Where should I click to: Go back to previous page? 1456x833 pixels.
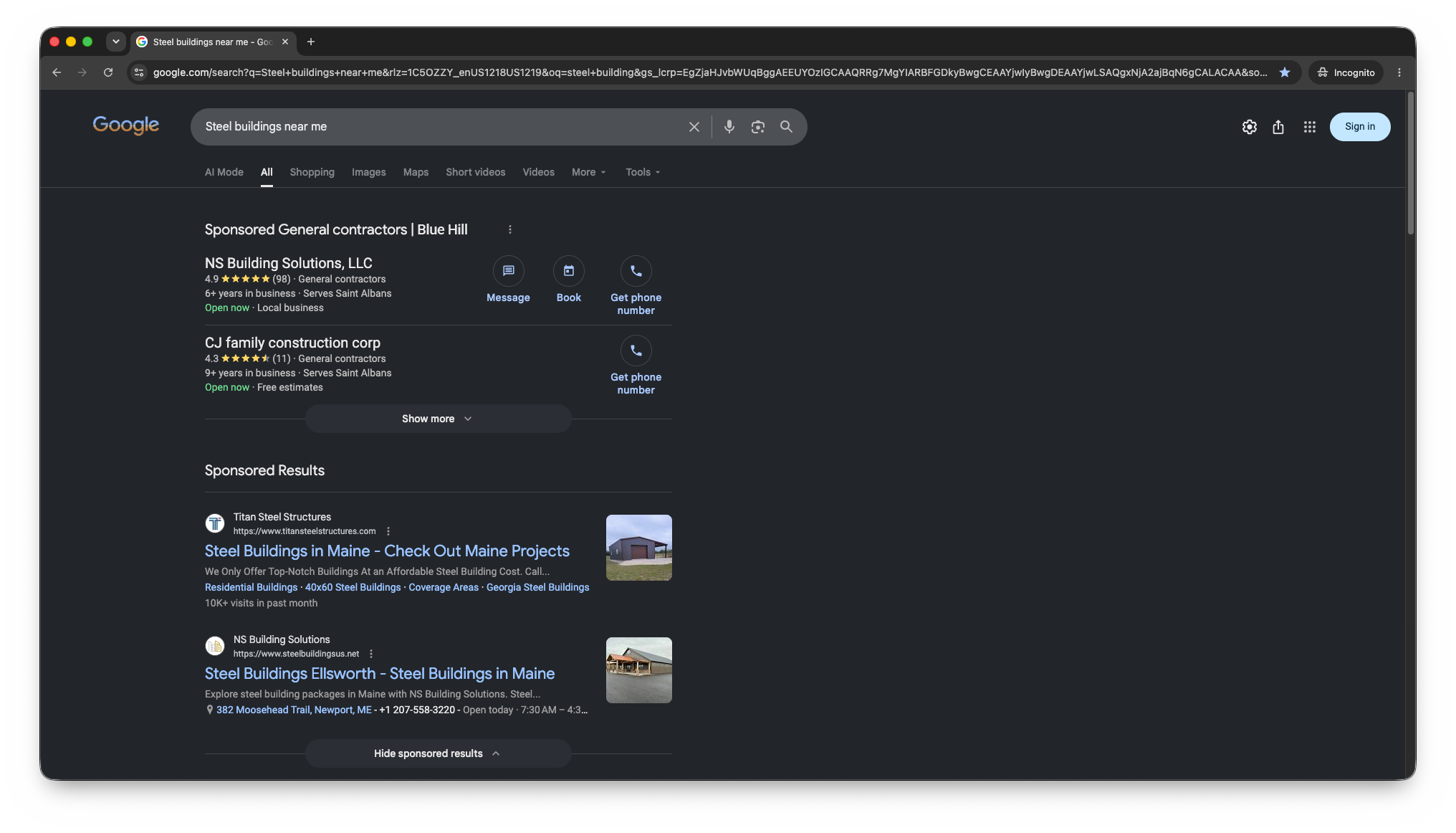point(57,72)
